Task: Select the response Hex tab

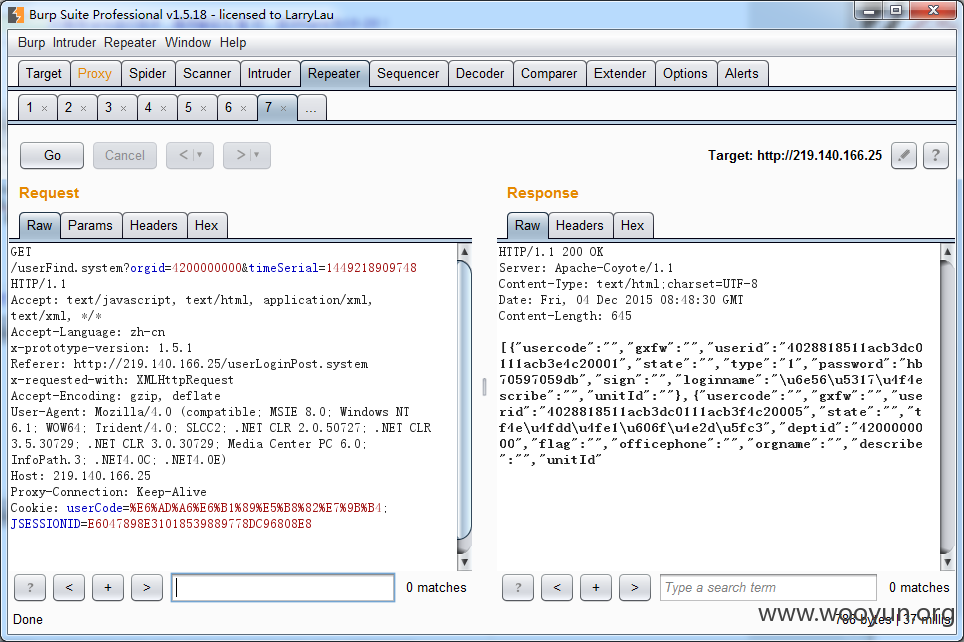Action: coord(632,226)
